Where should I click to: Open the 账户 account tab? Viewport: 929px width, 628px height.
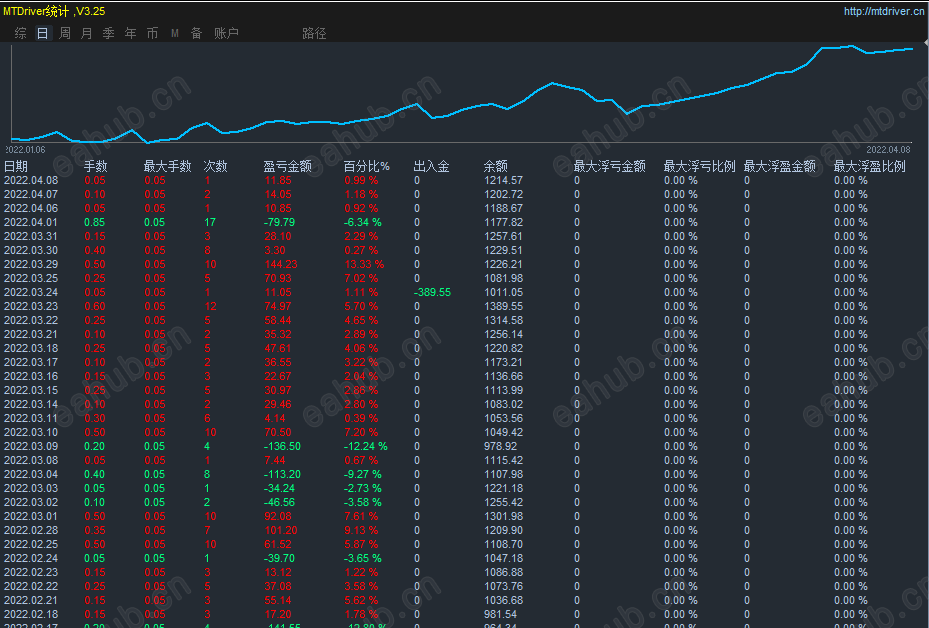coord(226,33)
